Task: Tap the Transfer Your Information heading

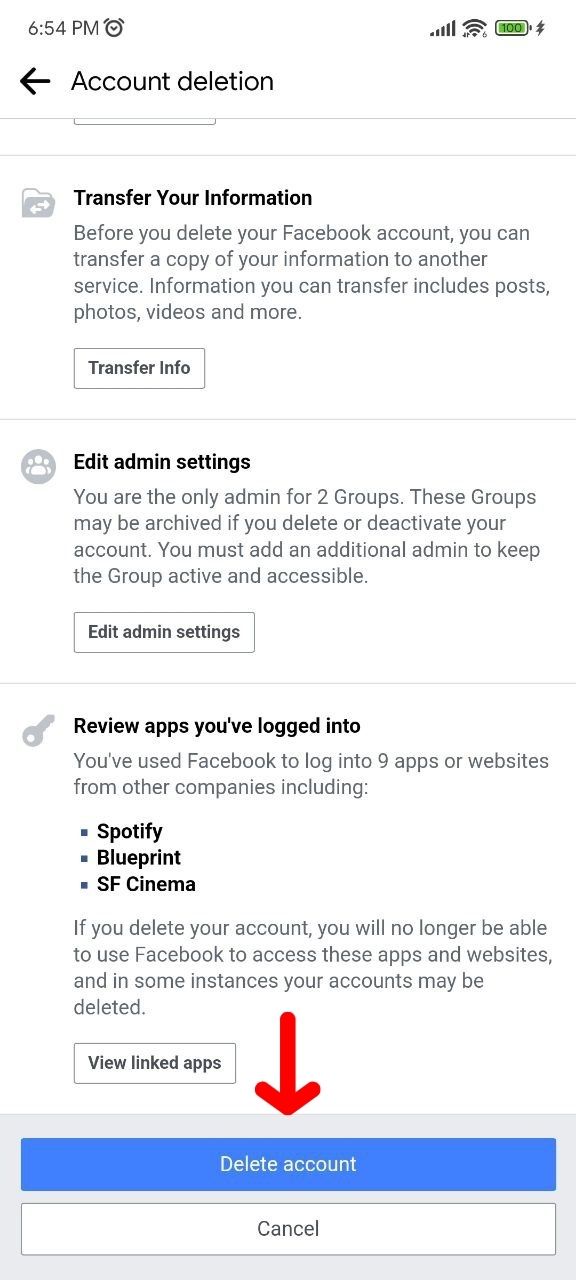Action: (193, 198)
